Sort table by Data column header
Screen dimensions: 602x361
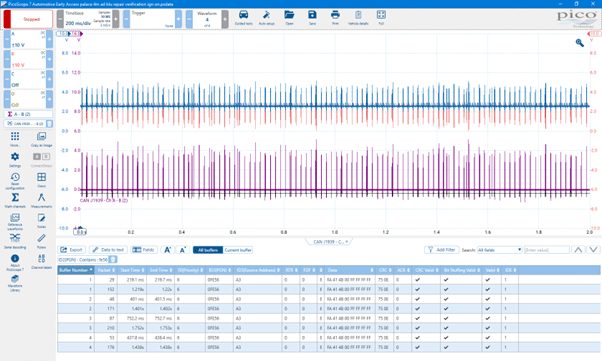pyautogui.click(x=349, y=270)
